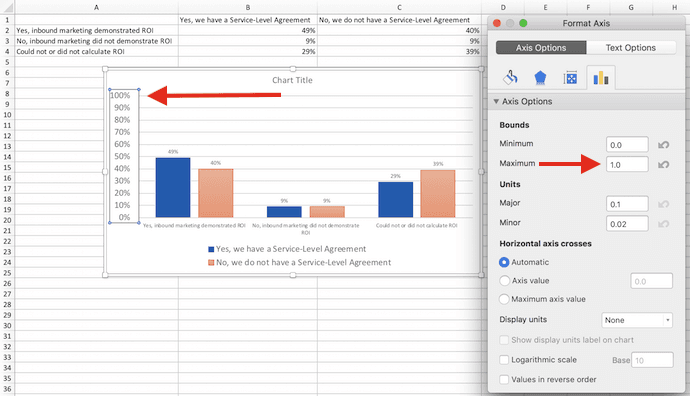This screenshot has height=396, width=690.
Task: Click the blue bar labeled 49%
Action: 173,187
